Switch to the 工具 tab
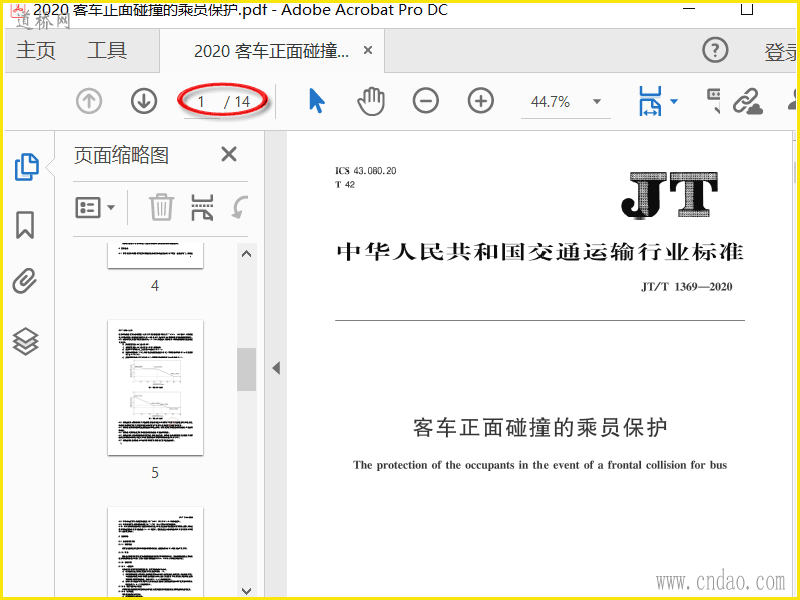The height and width of the screenshot is (600, 800). (x=107, y=51)
